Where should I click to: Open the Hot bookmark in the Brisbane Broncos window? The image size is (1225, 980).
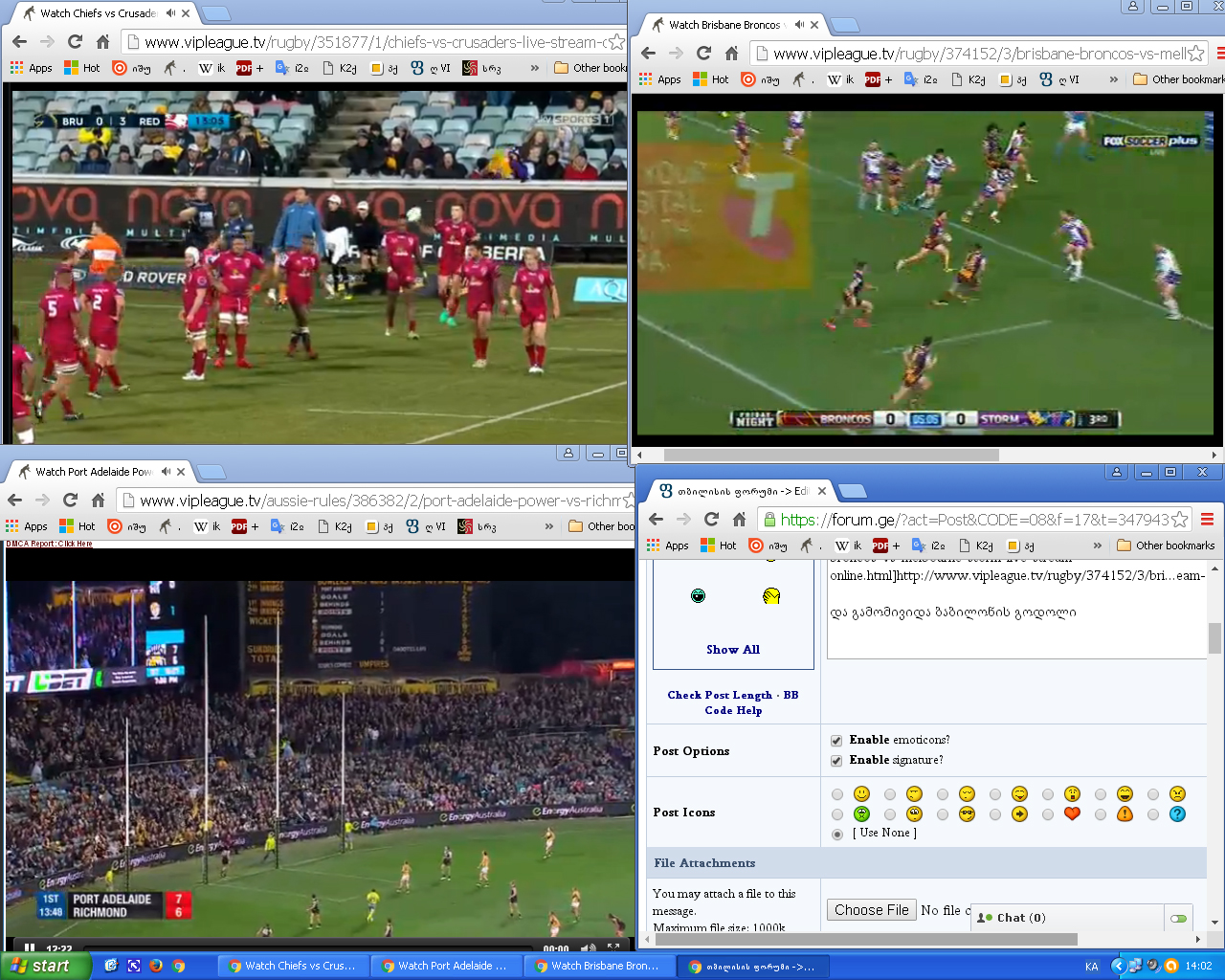(711, 79)
